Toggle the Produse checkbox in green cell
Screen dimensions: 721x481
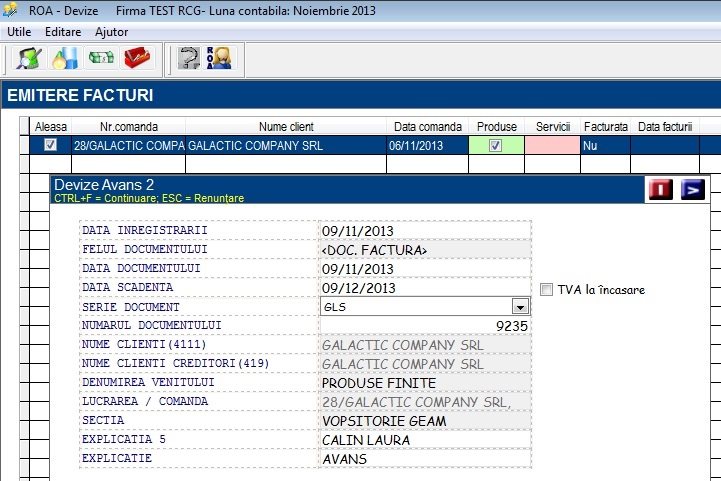click(495, 145)
